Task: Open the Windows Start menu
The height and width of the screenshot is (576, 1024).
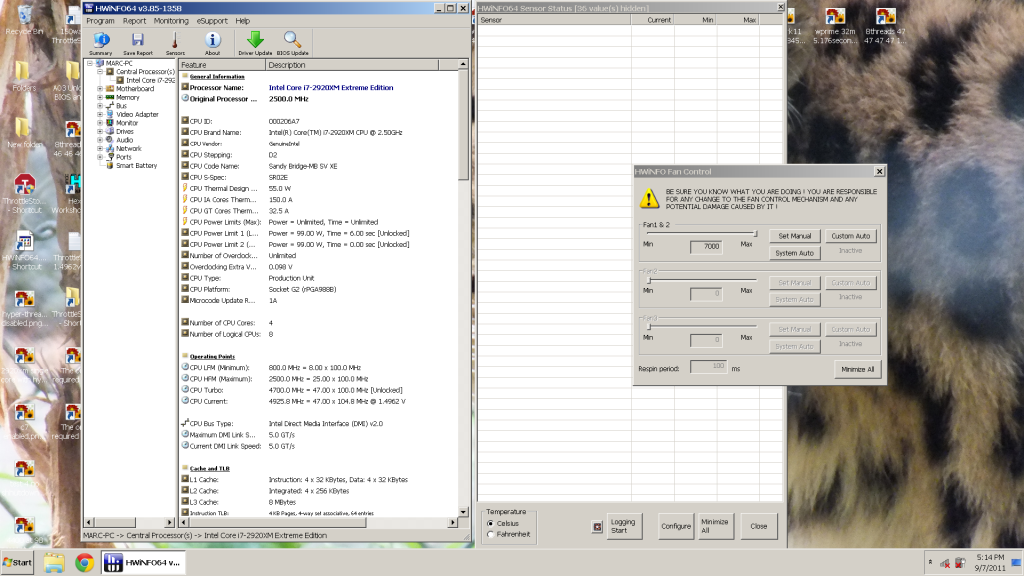Action: (18, 562)
